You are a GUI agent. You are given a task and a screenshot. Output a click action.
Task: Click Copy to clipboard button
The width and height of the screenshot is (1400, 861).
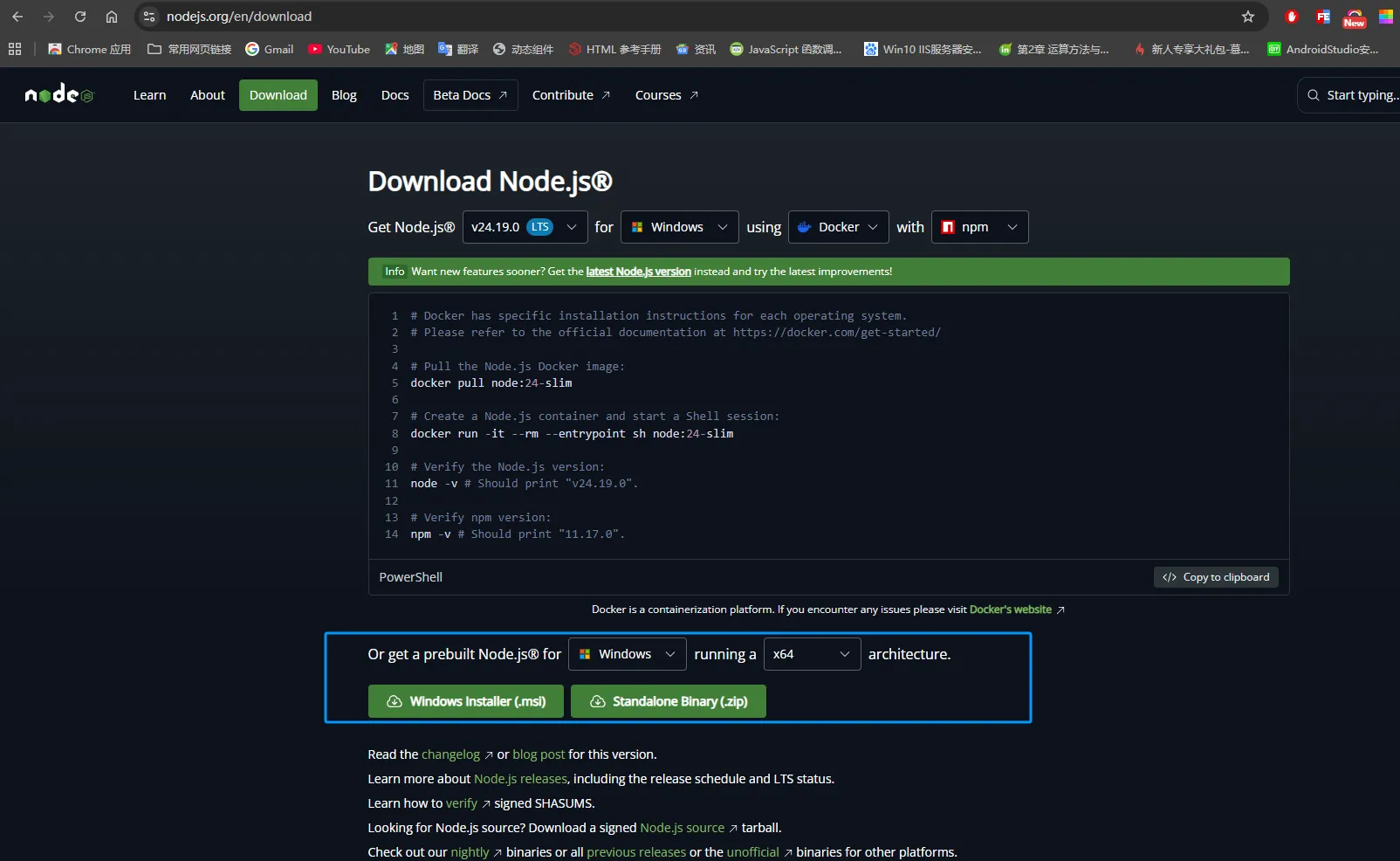coord(1216,577)
